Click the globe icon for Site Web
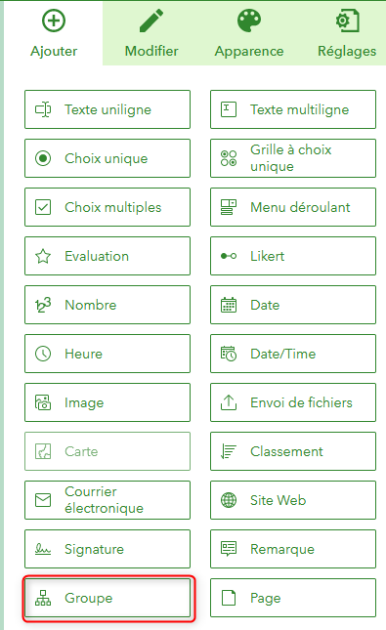The image size is (386, 630). (x=229, y=500)
